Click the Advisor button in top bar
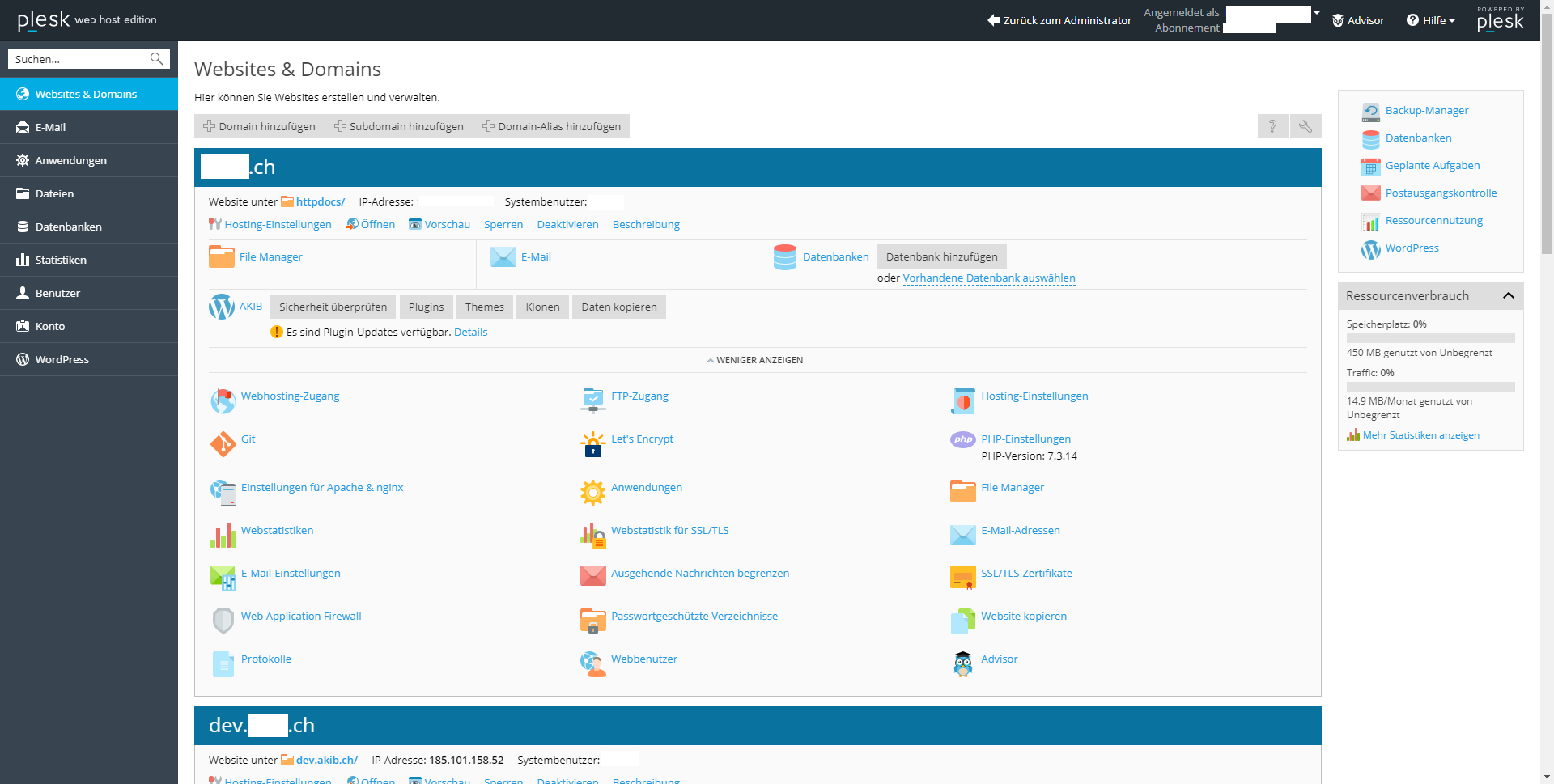1554x784 pixels. [1359, 20]
